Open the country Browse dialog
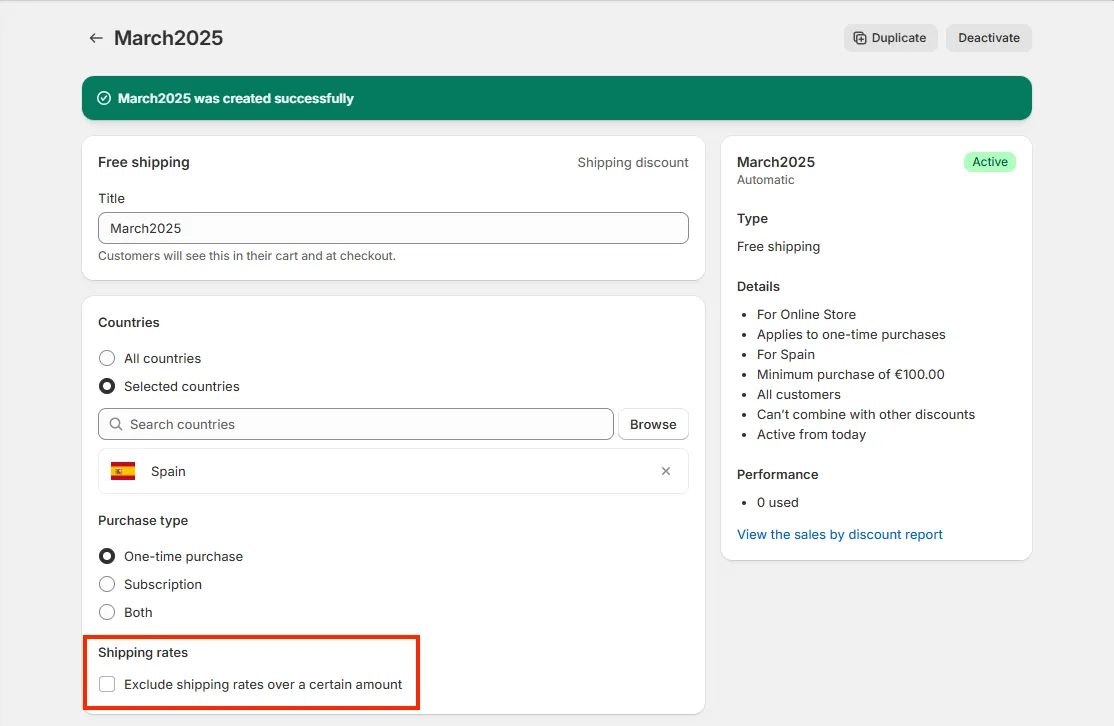The image size is (1114, 726). tap(653, 424)
